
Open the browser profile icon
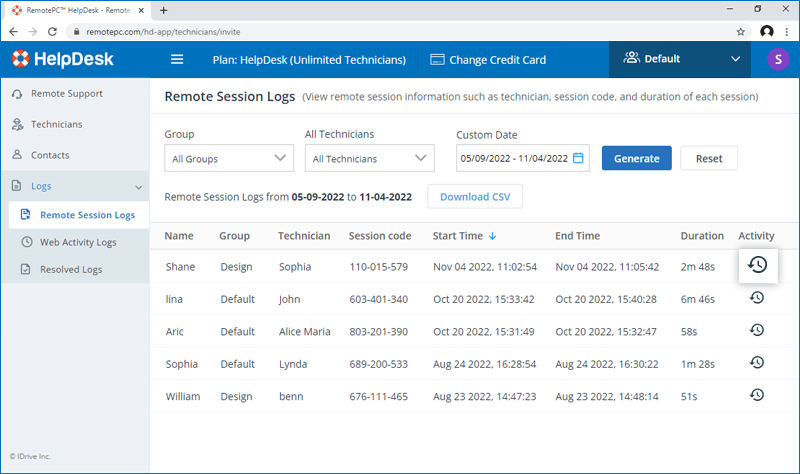click(766, 32)
